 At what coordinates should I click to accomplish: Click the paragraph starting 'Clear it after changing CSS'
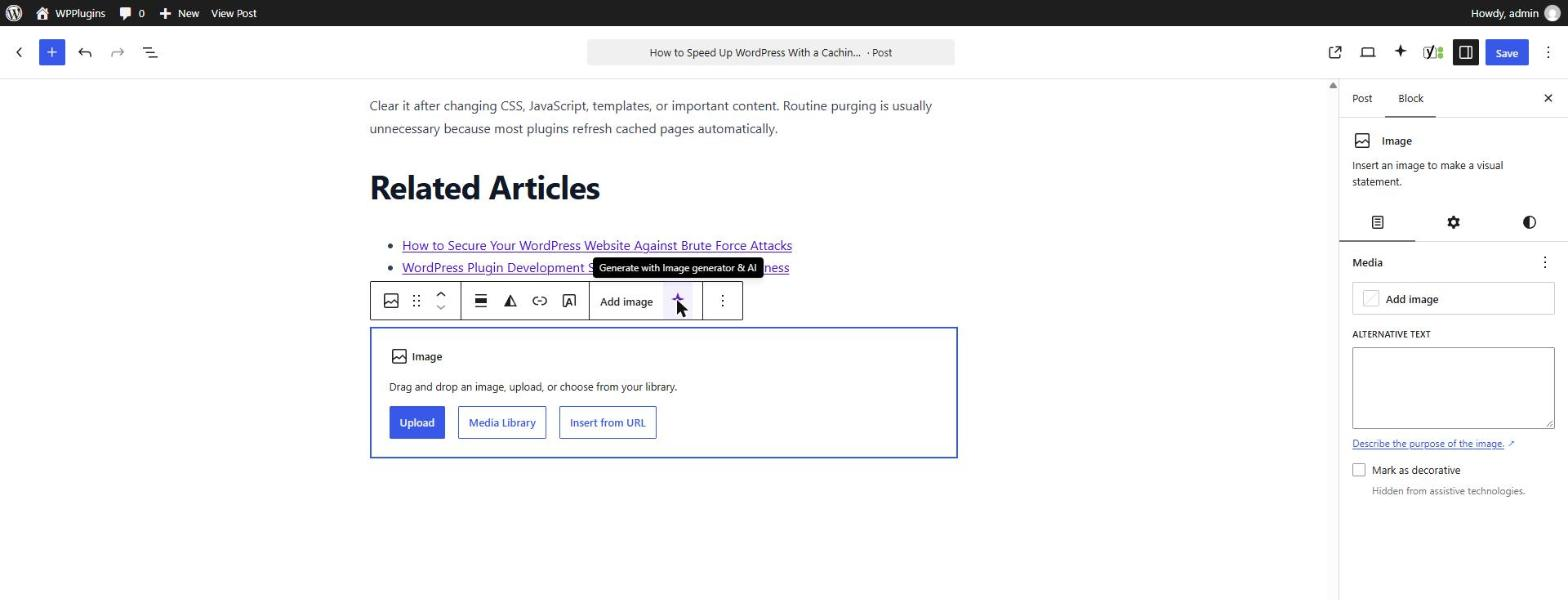651,117
